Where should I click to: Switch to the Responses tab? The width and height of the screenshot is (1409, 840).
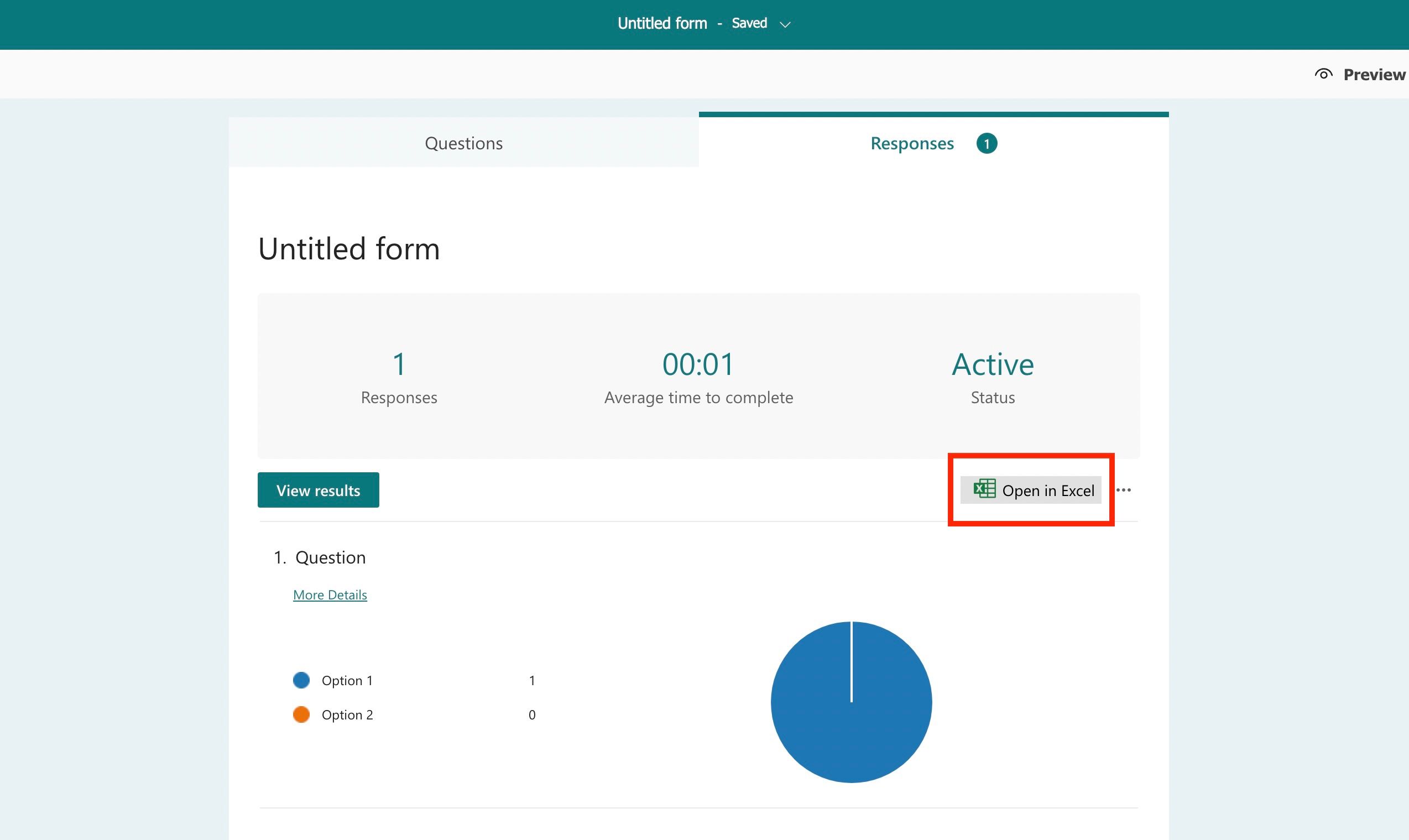point(911,143)
